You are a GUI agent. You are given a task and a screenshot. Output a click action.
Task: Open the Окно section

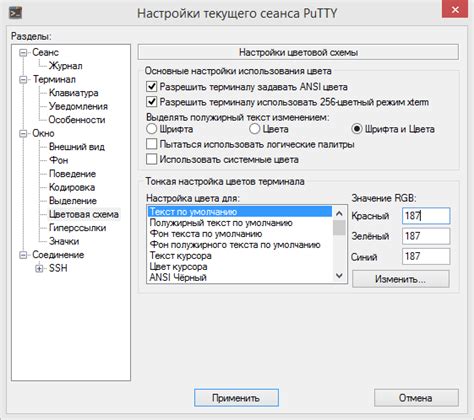43,133
